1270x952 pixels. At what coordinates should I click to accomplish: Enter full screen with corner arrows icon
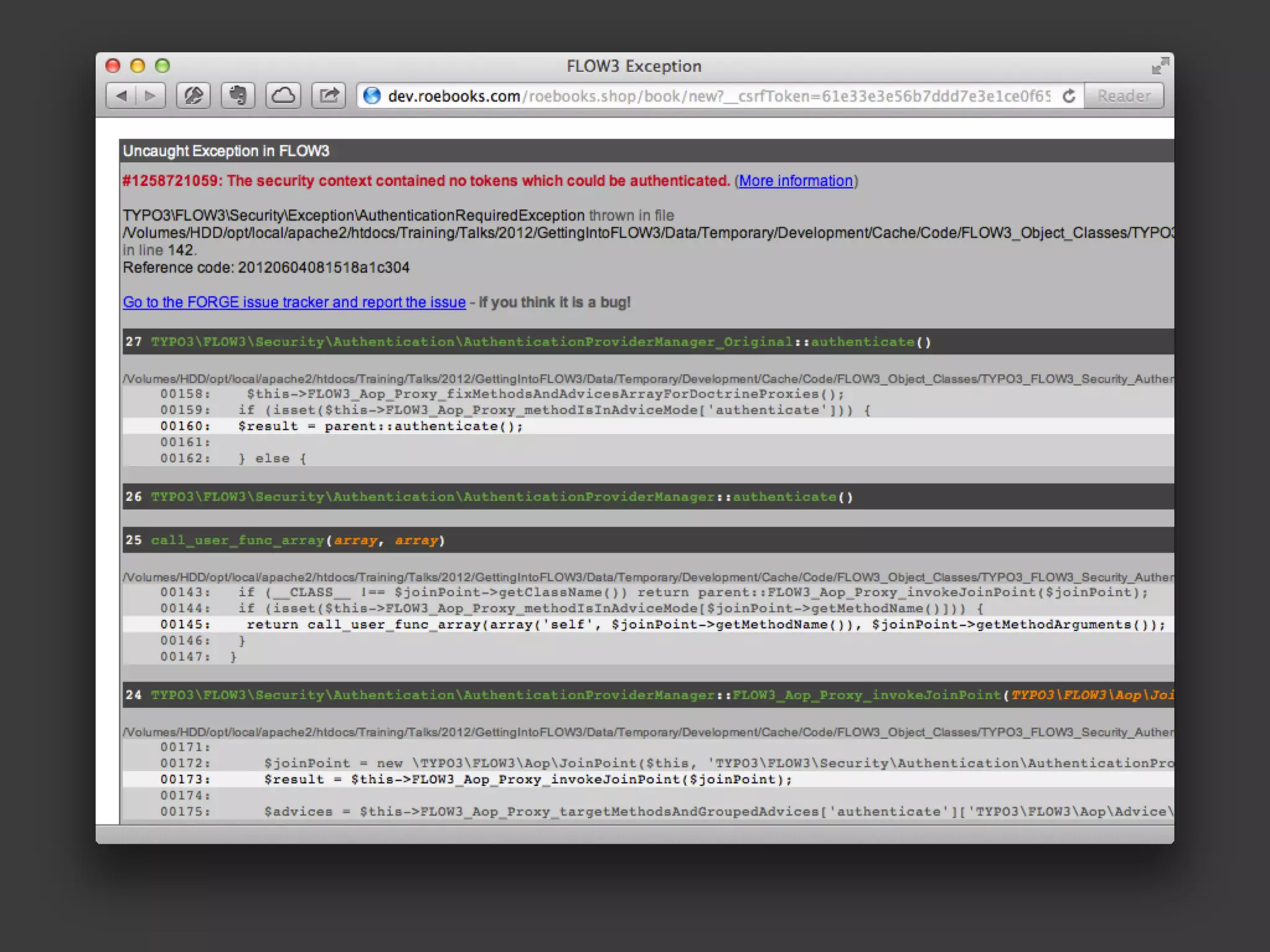(x=1160, y=66)
